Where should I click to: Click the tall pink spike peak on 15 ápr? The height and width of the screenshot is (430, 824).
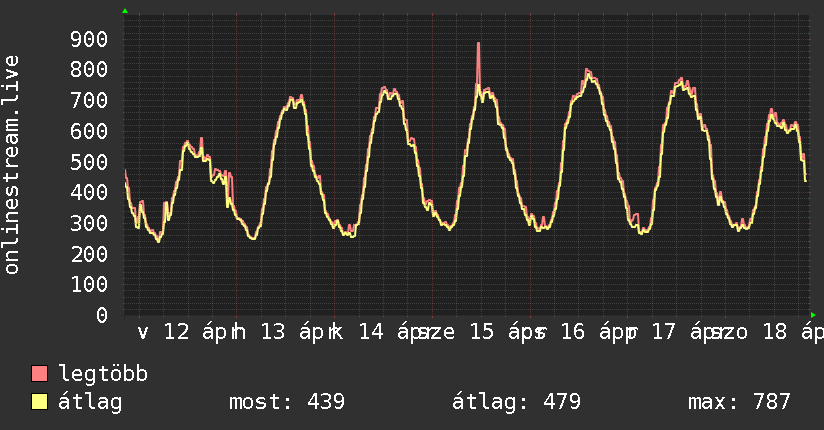478,45
